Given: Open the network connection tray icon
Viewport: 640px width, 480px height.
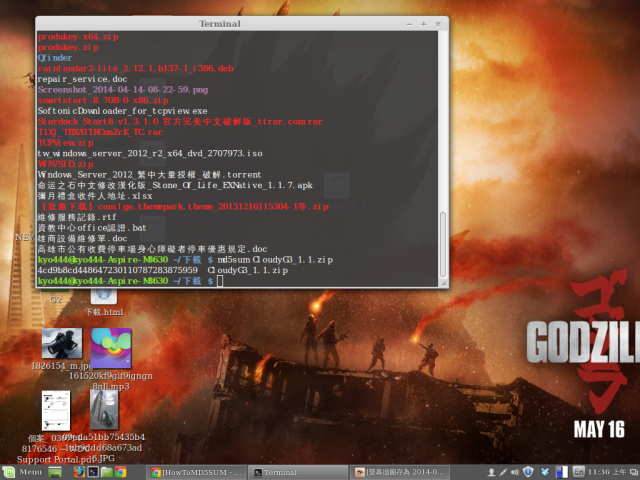Looking at the screenshot, I should coord(504,472).
